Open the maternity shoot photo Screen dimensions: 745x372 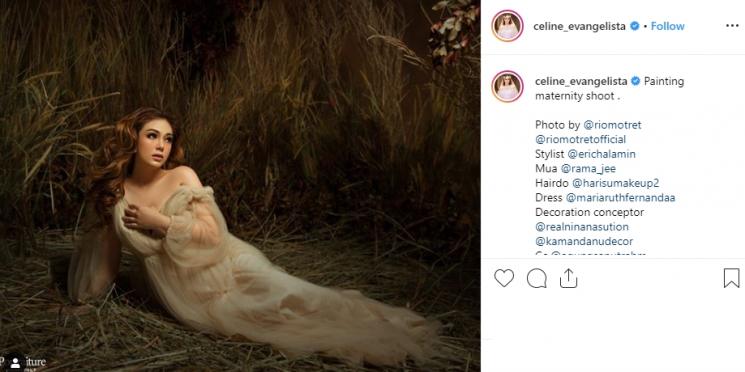tap(240, 186)
